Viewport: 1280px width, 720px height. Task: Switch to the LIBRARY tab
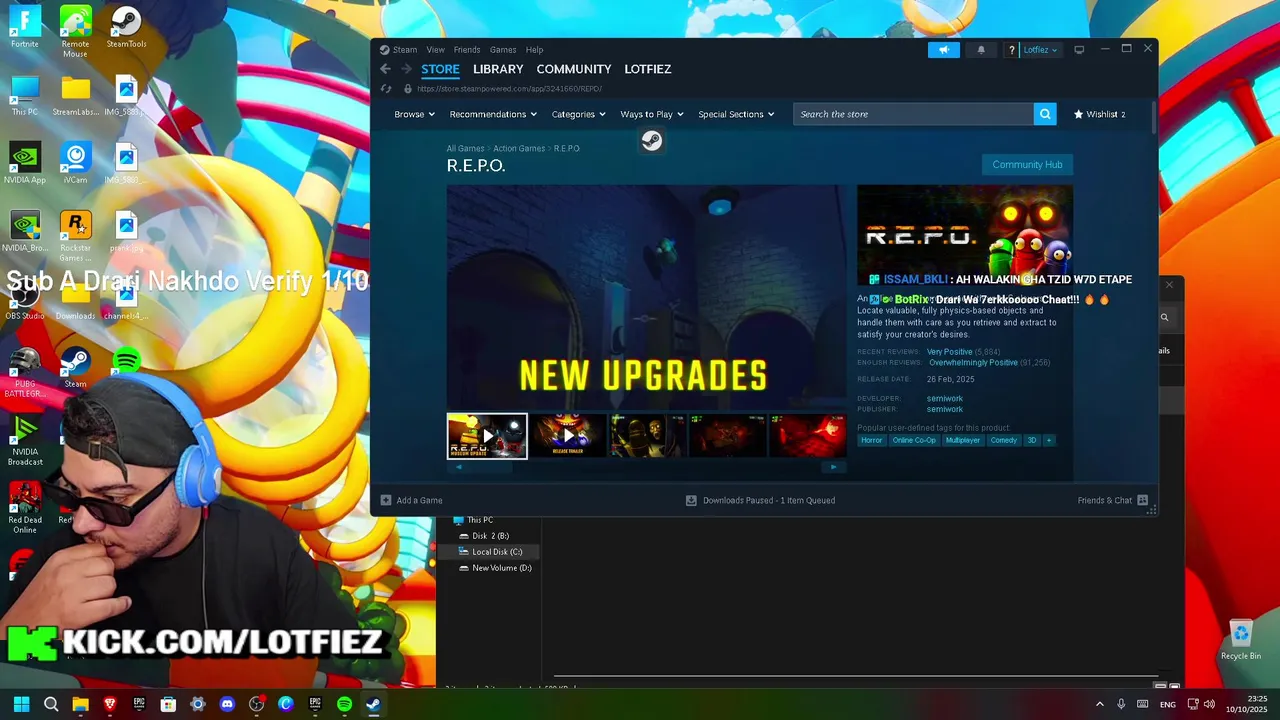pos(498,69)
